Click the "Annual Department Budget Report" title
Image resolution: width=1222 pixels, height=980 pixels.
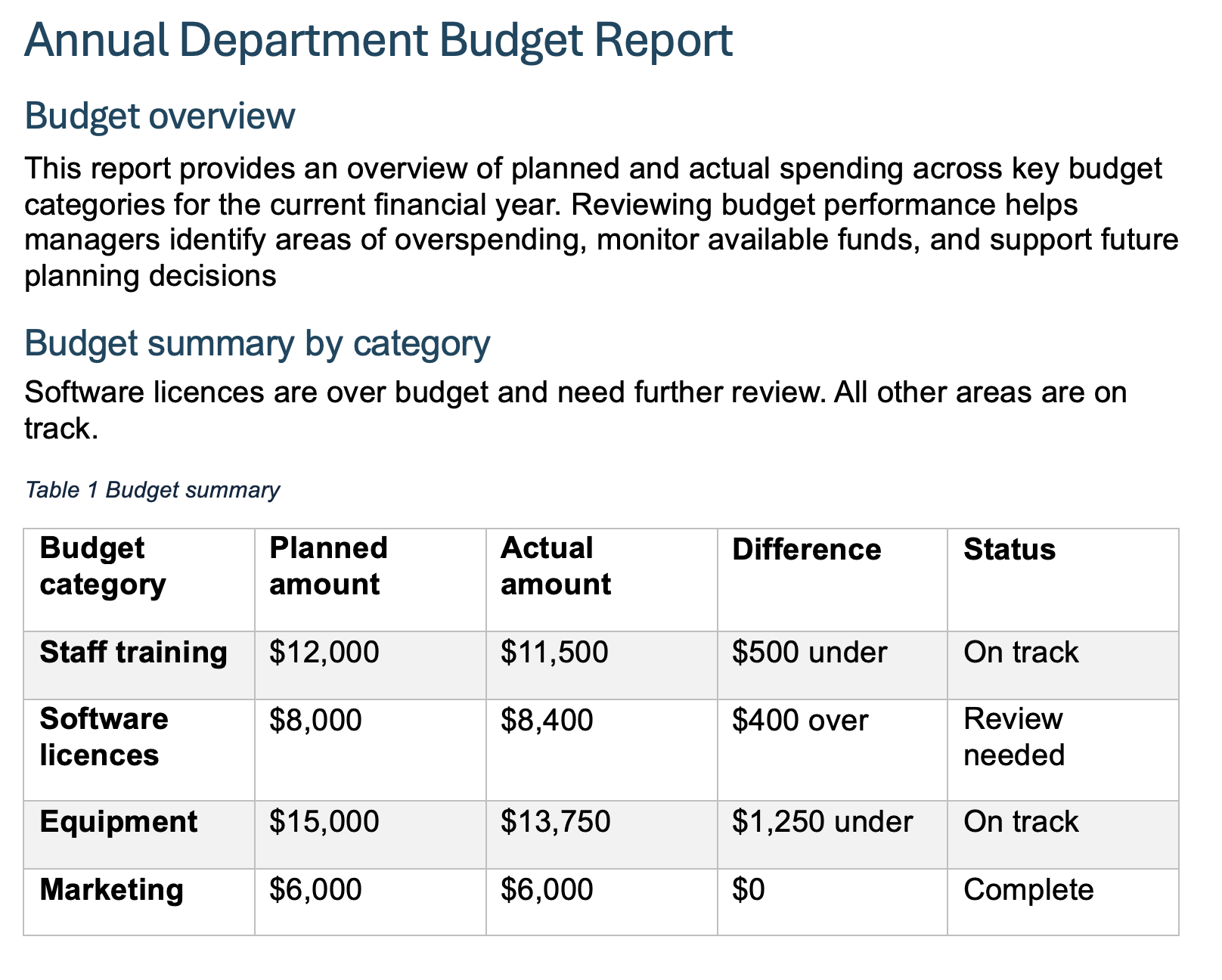(x=378, y=41)
